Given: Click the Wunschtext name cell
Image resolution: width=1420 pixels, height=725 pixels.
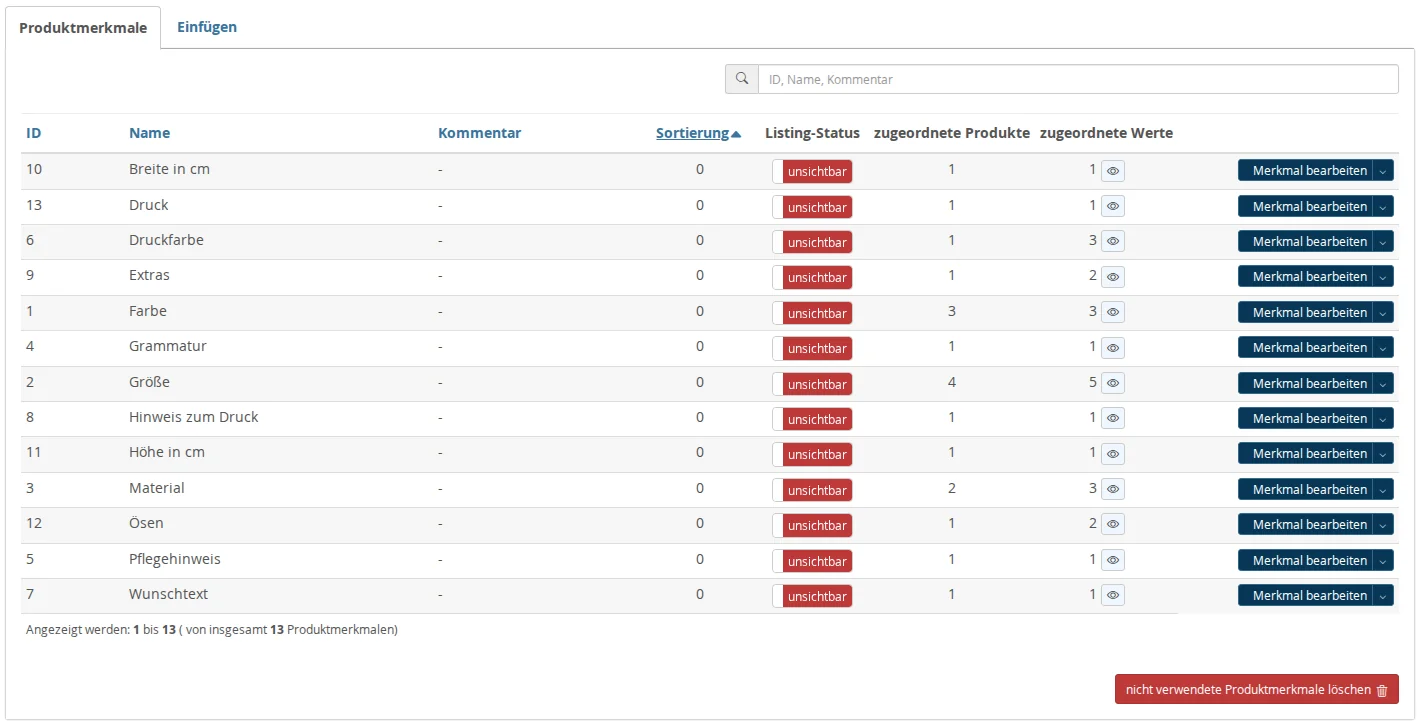Looking at the screenshot, I should click(x=168, y=594).
